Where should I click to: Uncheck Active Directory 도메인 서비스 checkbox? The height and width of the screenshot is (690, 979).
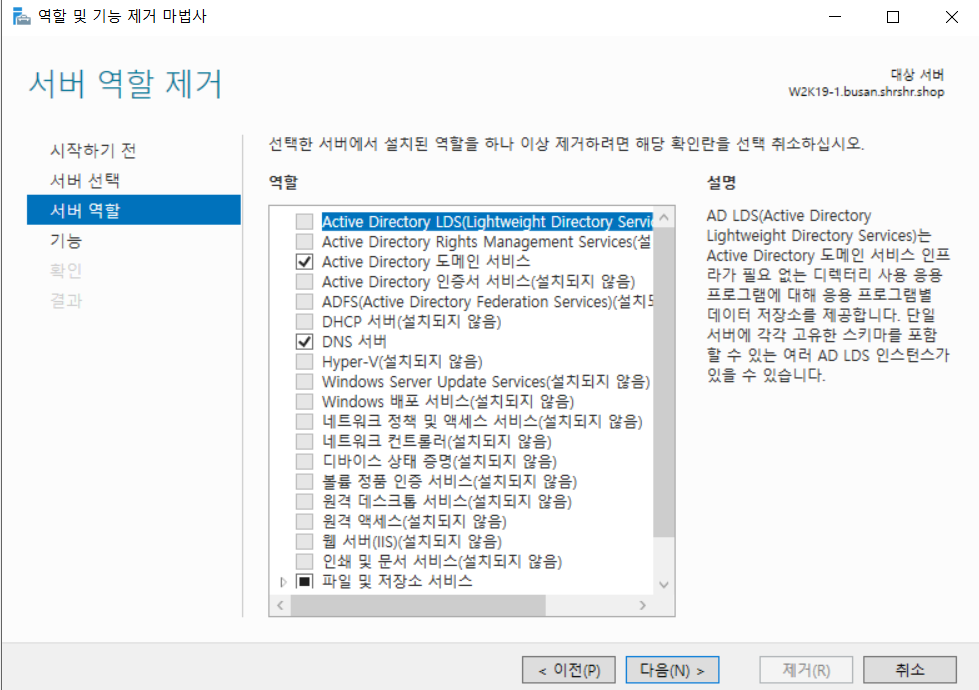305,262
